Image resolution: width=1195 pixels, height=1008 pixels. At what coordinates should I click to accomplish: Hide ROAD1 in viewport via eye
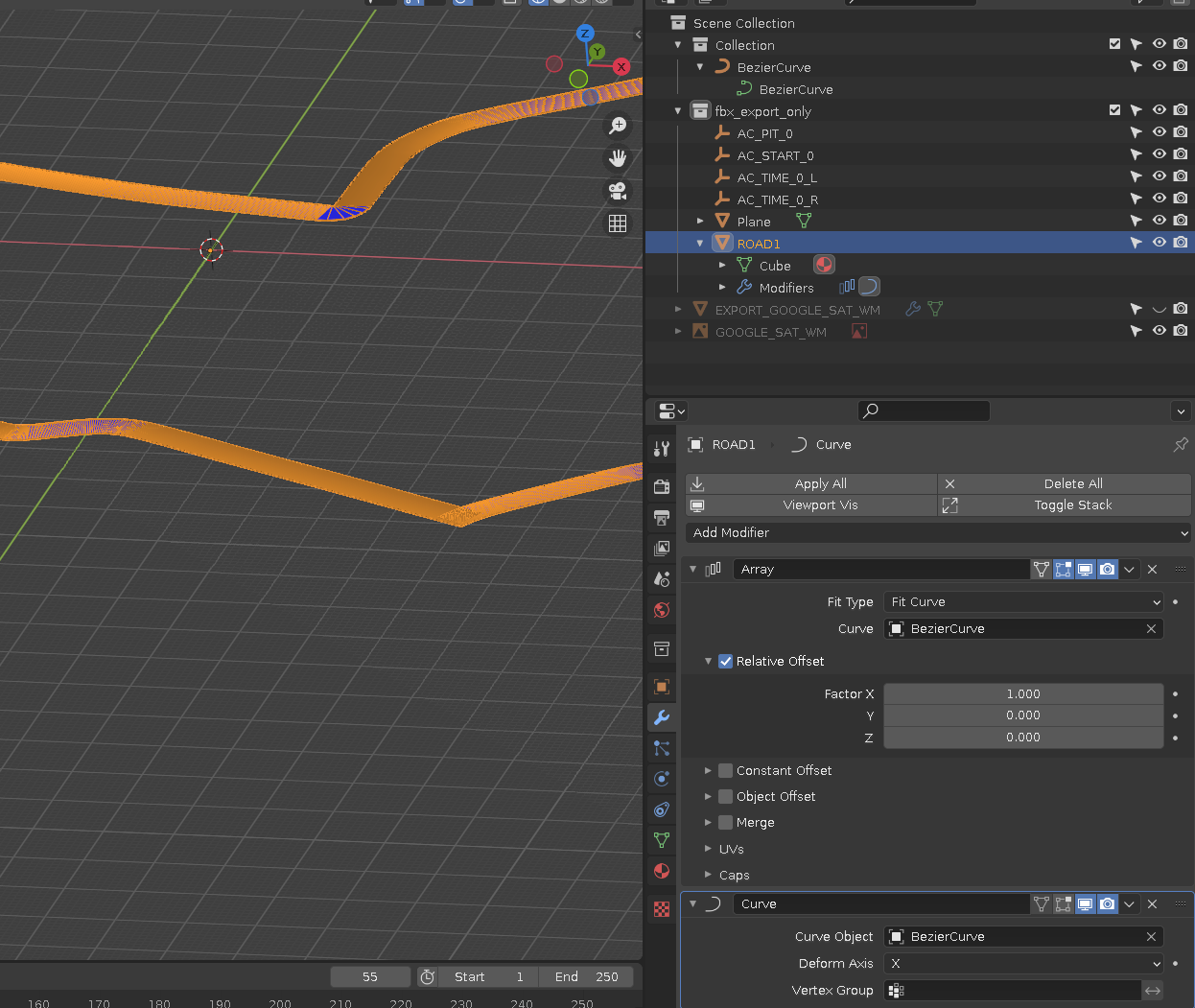pyautogui.click(x=1159, y=243)
